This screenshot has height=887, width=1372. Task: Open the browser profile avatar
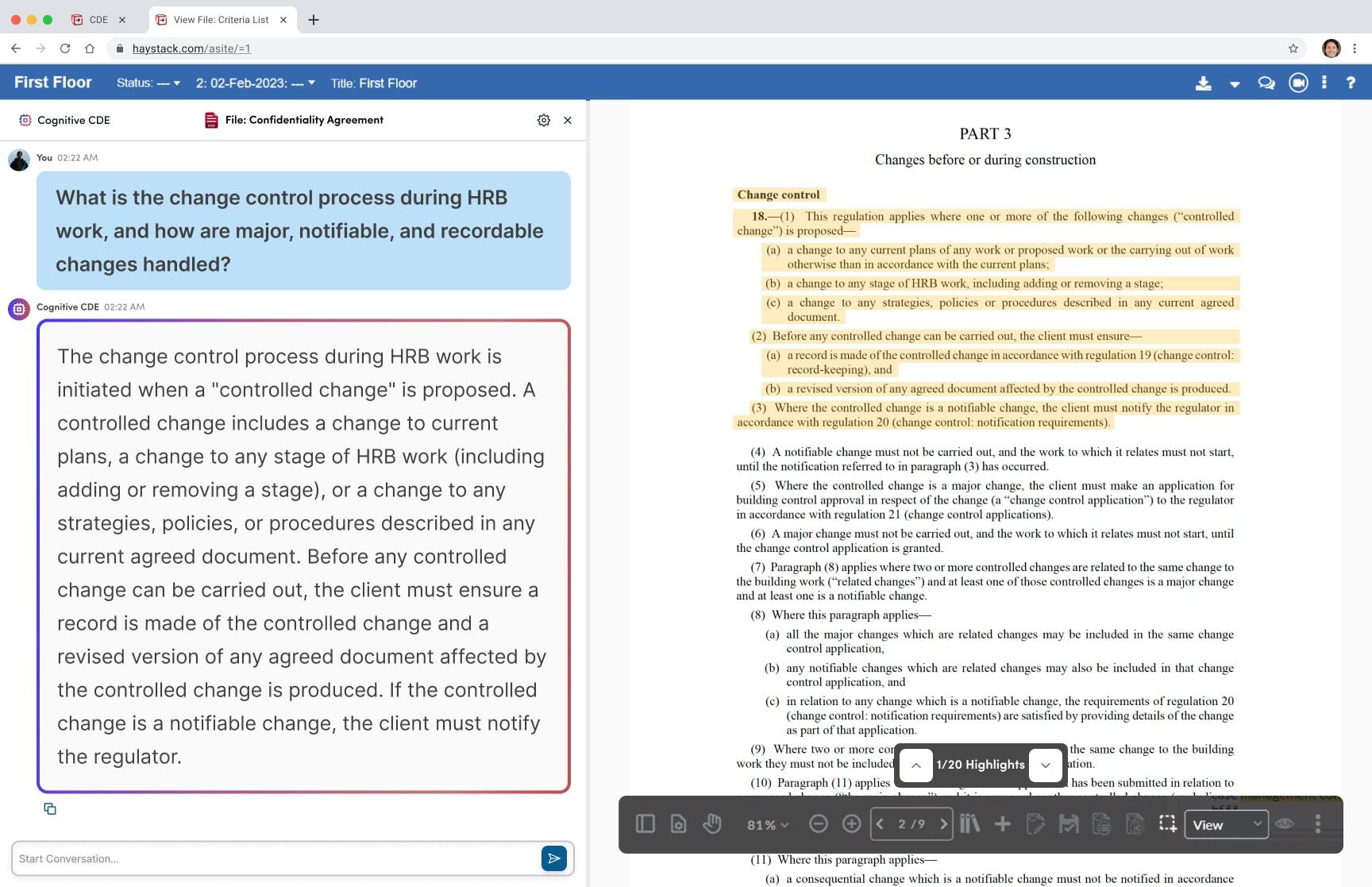(x=1332, y=48)
